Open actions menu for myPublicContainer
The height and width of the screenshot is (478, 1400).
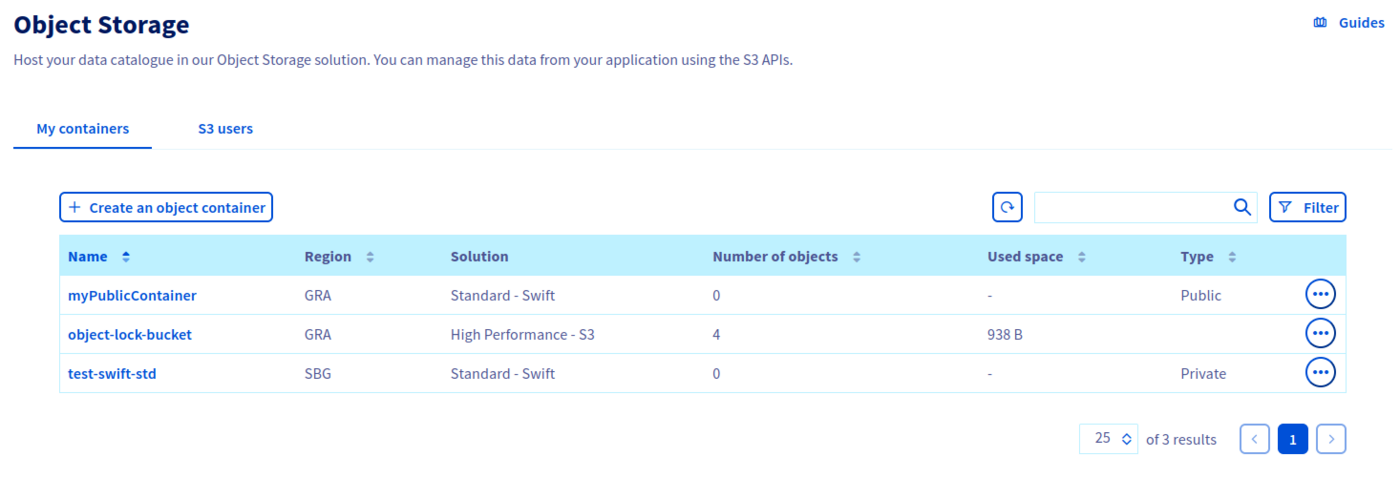point(1320,295)
